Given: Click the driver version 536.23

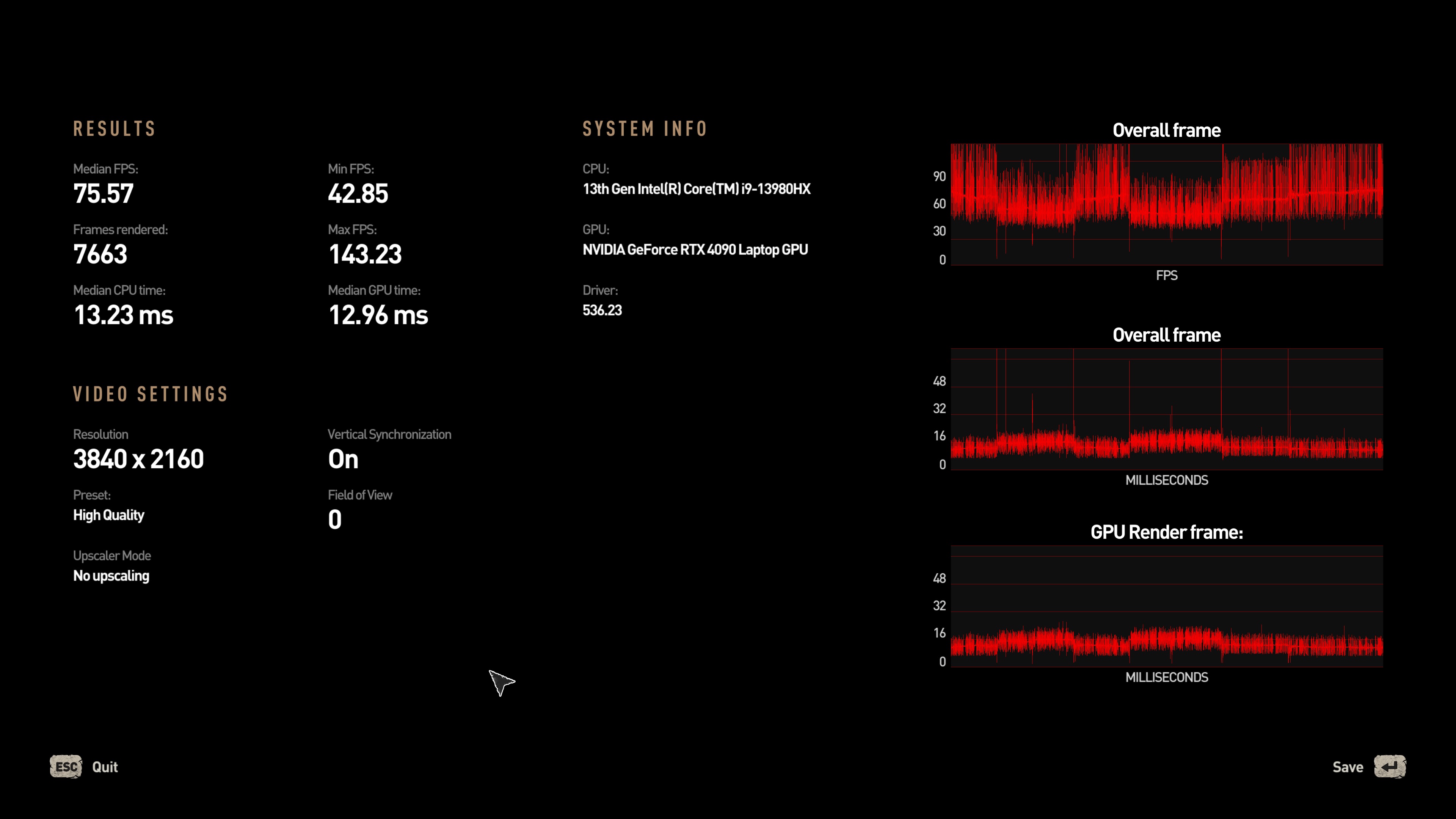Looking at the screenshot, I should (602, 310).
